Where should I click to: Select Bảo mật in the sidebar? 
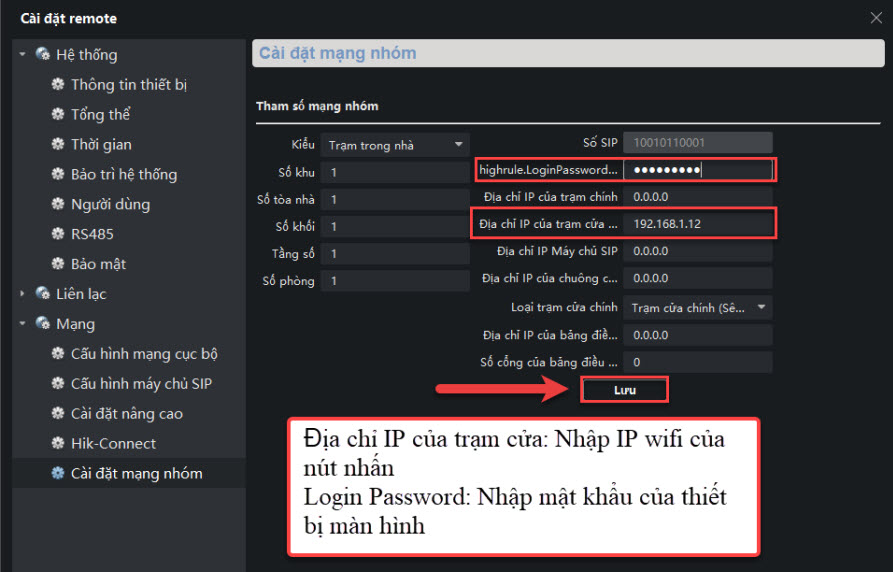pyautogui.click(x=98, y=264)
